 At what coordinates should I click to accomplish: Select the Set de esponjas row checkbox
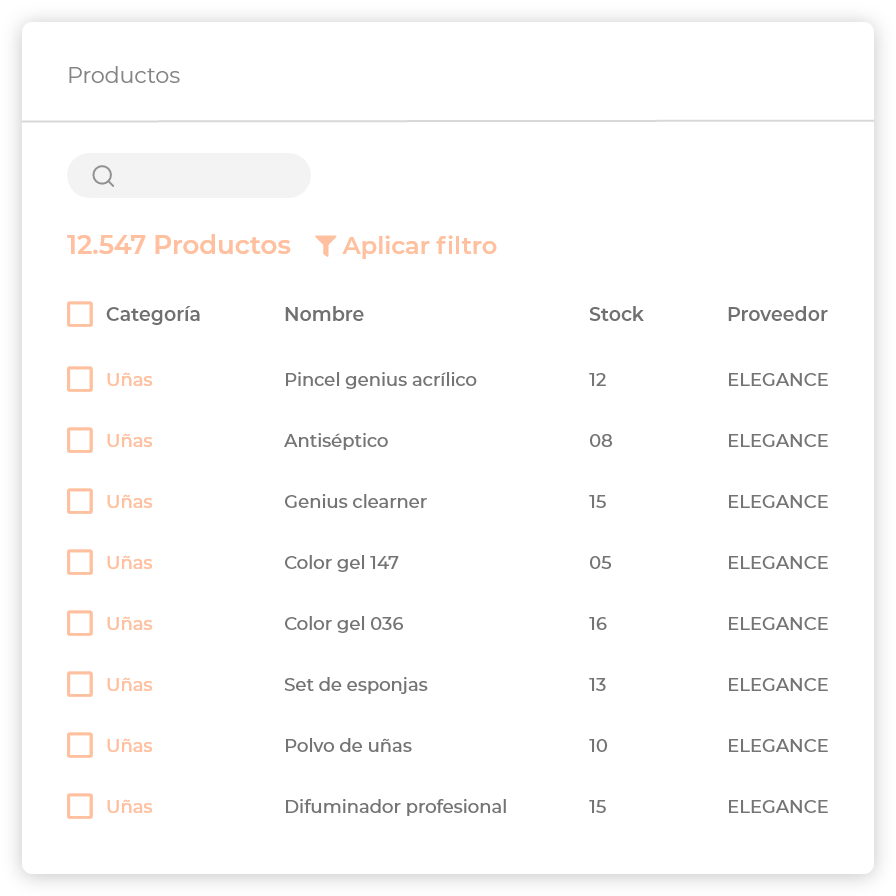(x=79, y=684)
